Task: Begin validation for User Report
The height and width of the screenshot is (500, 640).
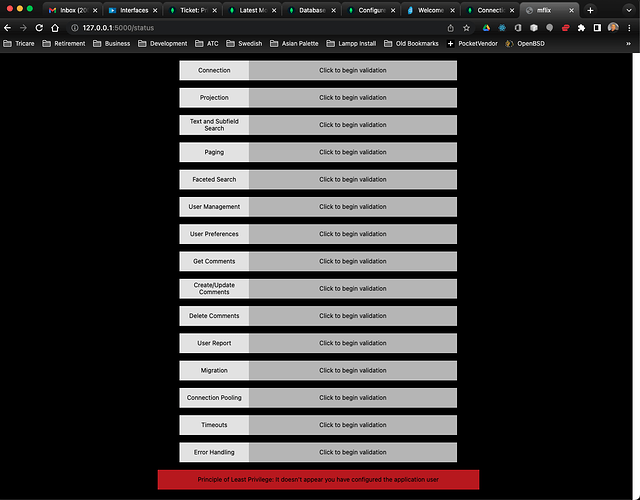Action: (353, 343)
